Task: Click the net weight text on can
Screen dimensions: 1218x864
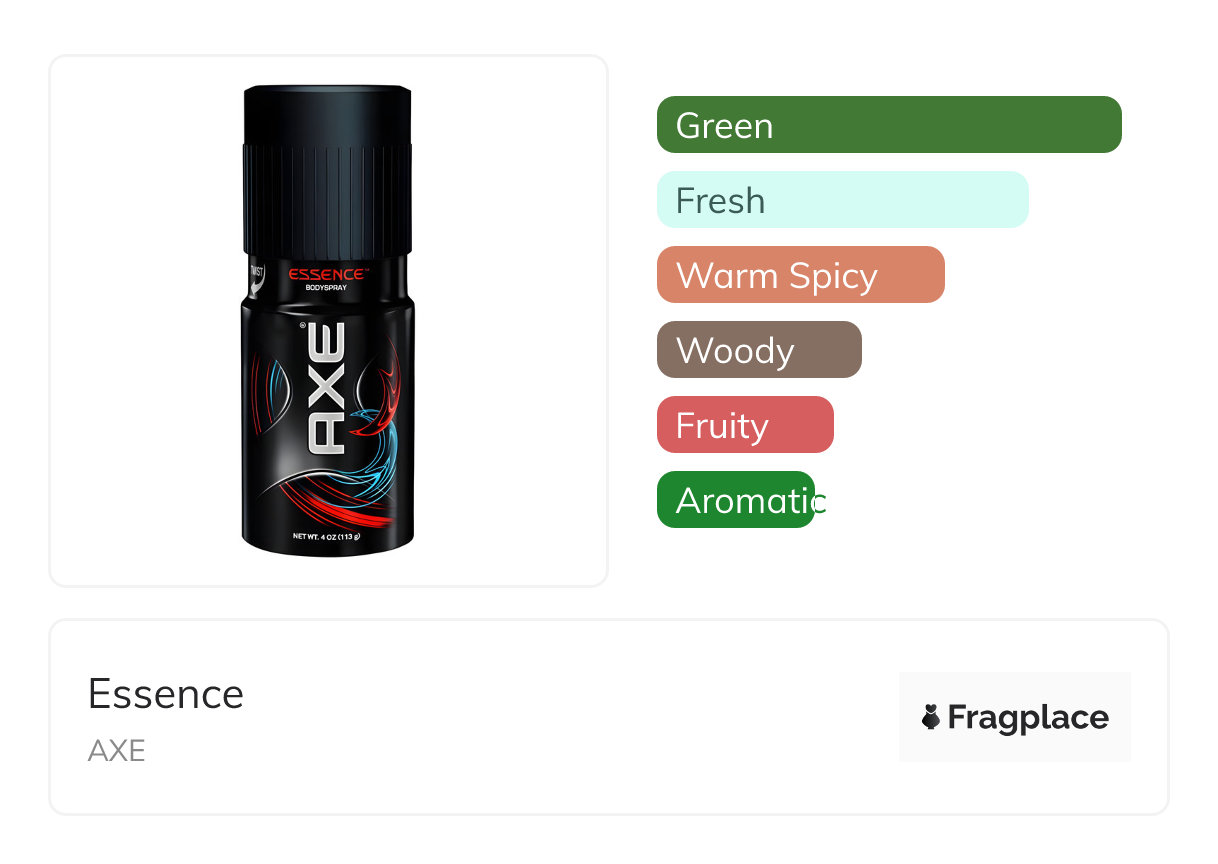Action: [326, 537]
